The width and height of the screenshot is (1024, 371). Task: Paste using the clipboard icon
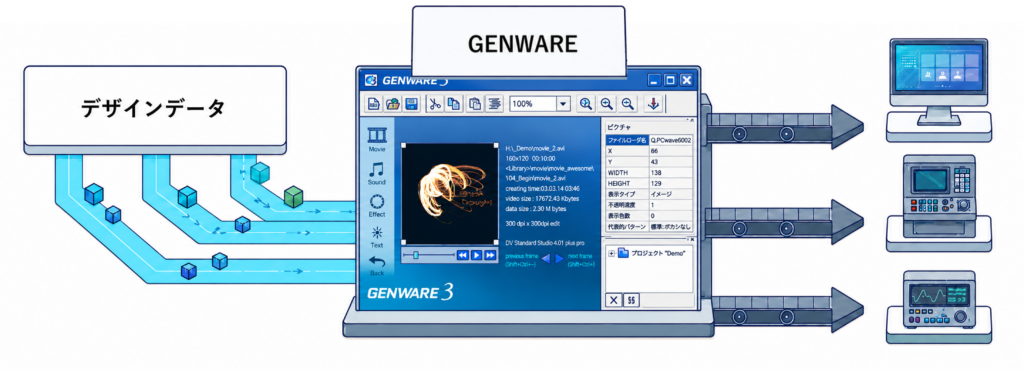click(x=476, y=104)
